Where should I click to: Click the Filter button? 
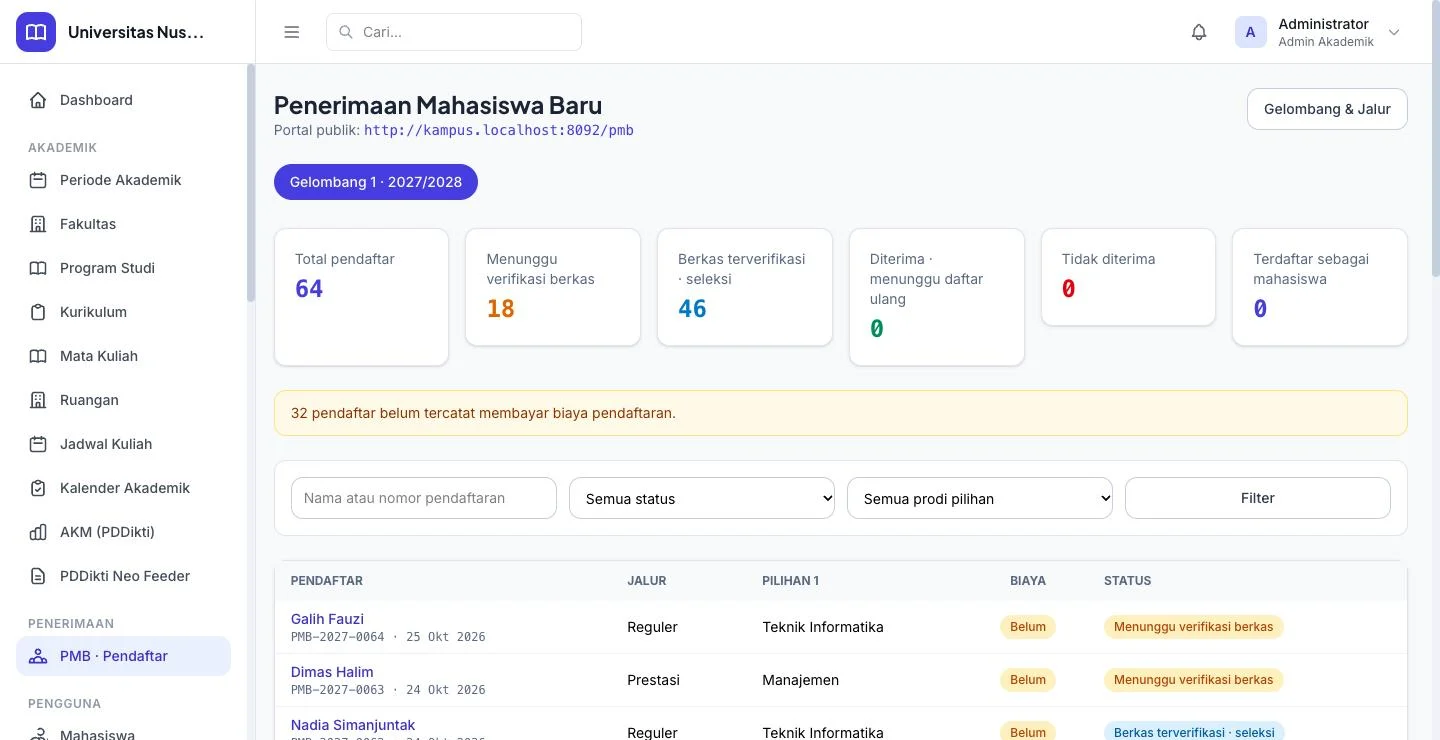[1258, 498]
